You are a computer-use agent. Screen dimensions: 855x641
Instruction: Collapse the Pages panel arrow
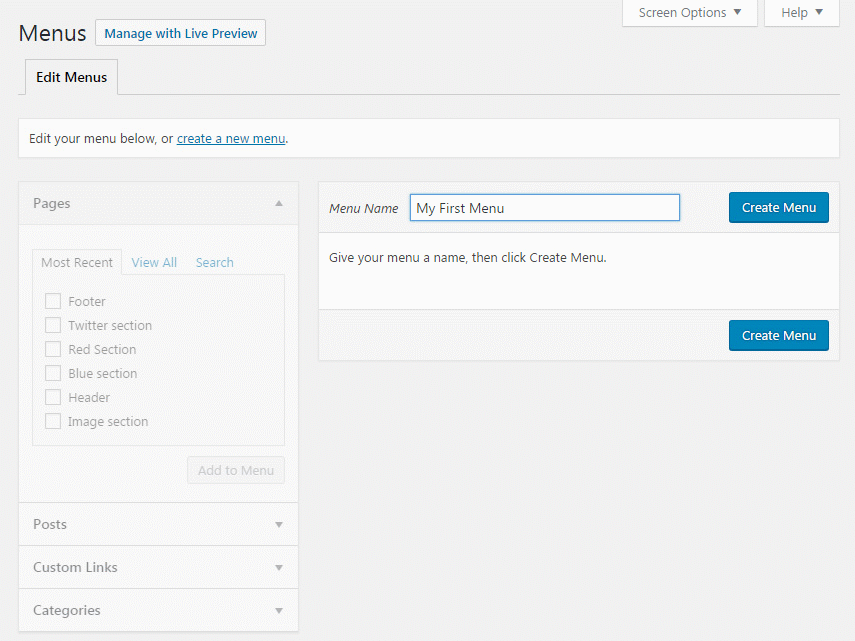pos(279,202)
